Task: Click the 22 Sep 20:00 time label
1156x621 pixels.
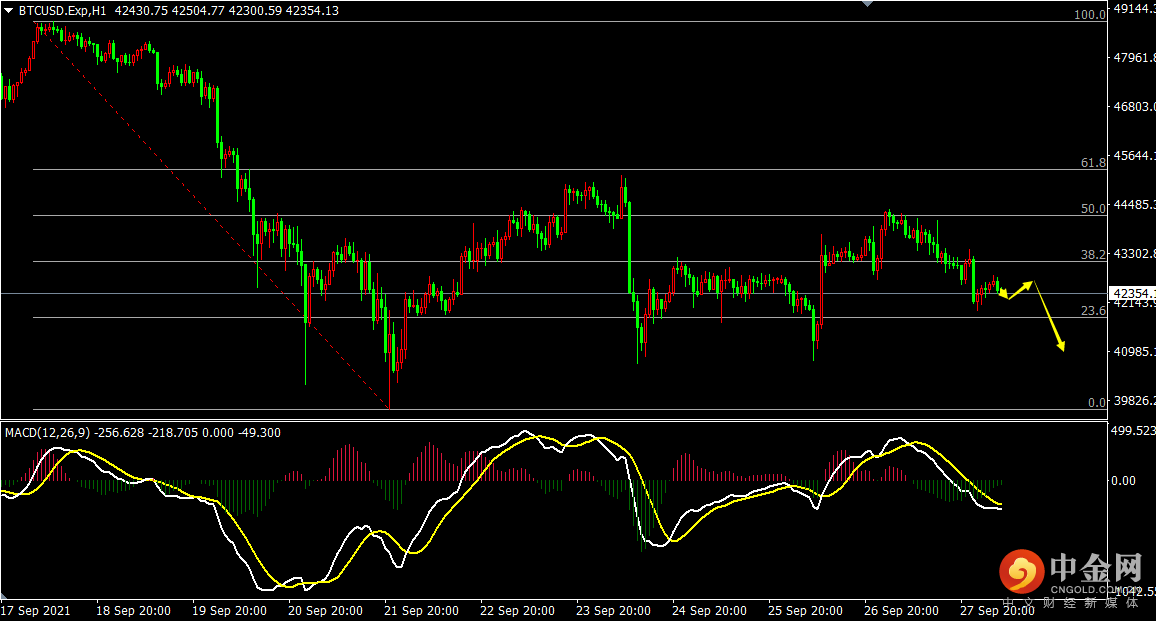Action: pyautogui.click(x=517, y=611)
